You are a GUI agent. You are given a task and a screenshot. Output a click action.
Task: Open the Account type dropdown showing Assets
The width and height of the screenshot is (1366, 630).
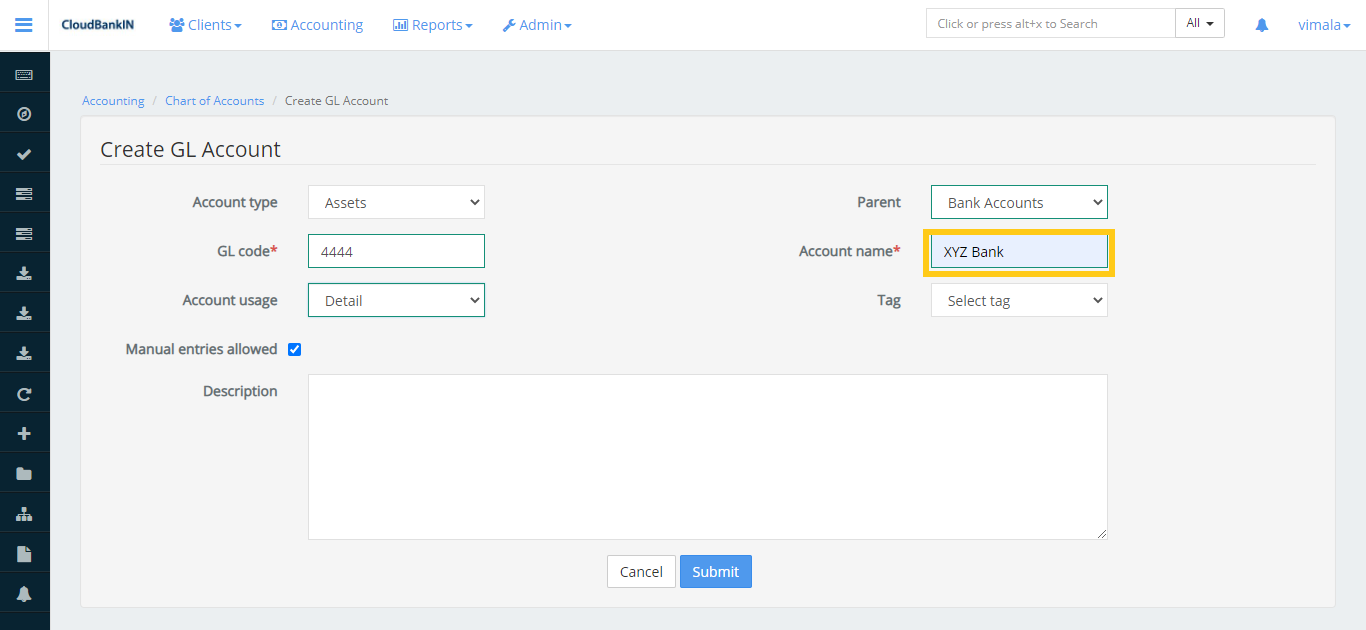pos(396,201)
